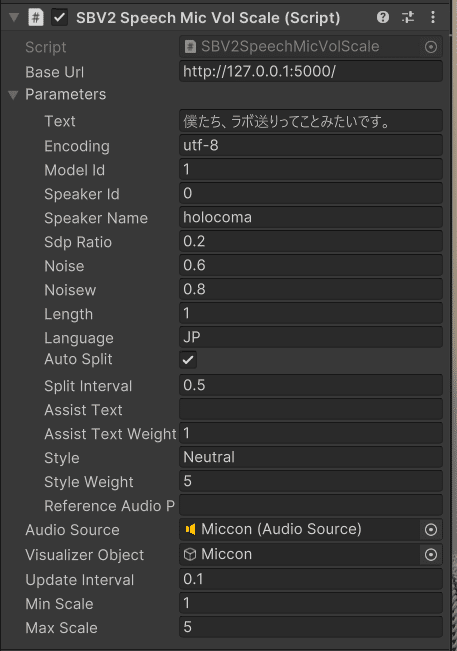The width and height of the screenshot is (457, 651).
Task: Click the empty Assist Text field
Action: [311, 409]
